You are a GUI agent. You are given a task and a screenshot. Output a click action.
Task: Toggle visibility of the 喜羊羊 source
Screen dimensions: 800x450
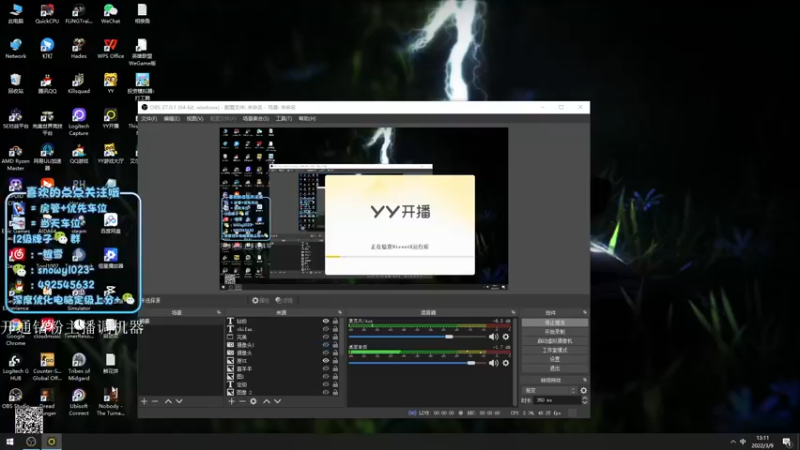[326, 368]
